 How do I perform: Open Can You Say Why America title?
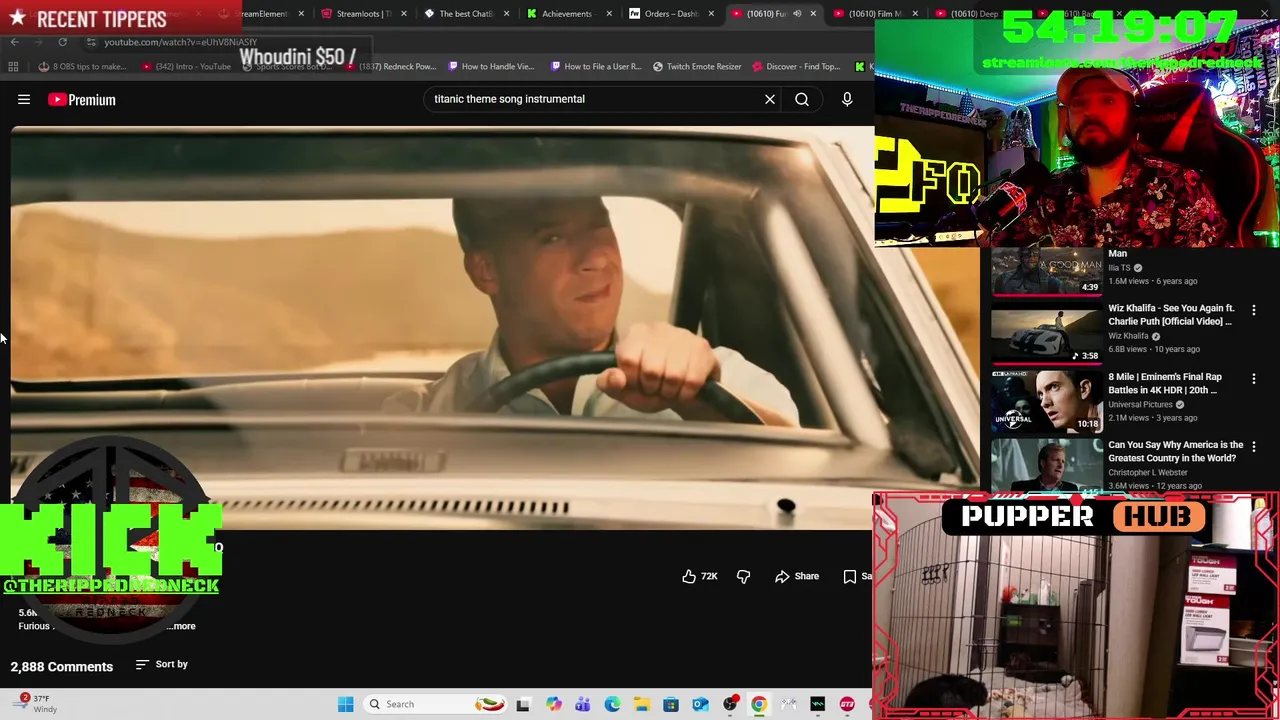1176,451
